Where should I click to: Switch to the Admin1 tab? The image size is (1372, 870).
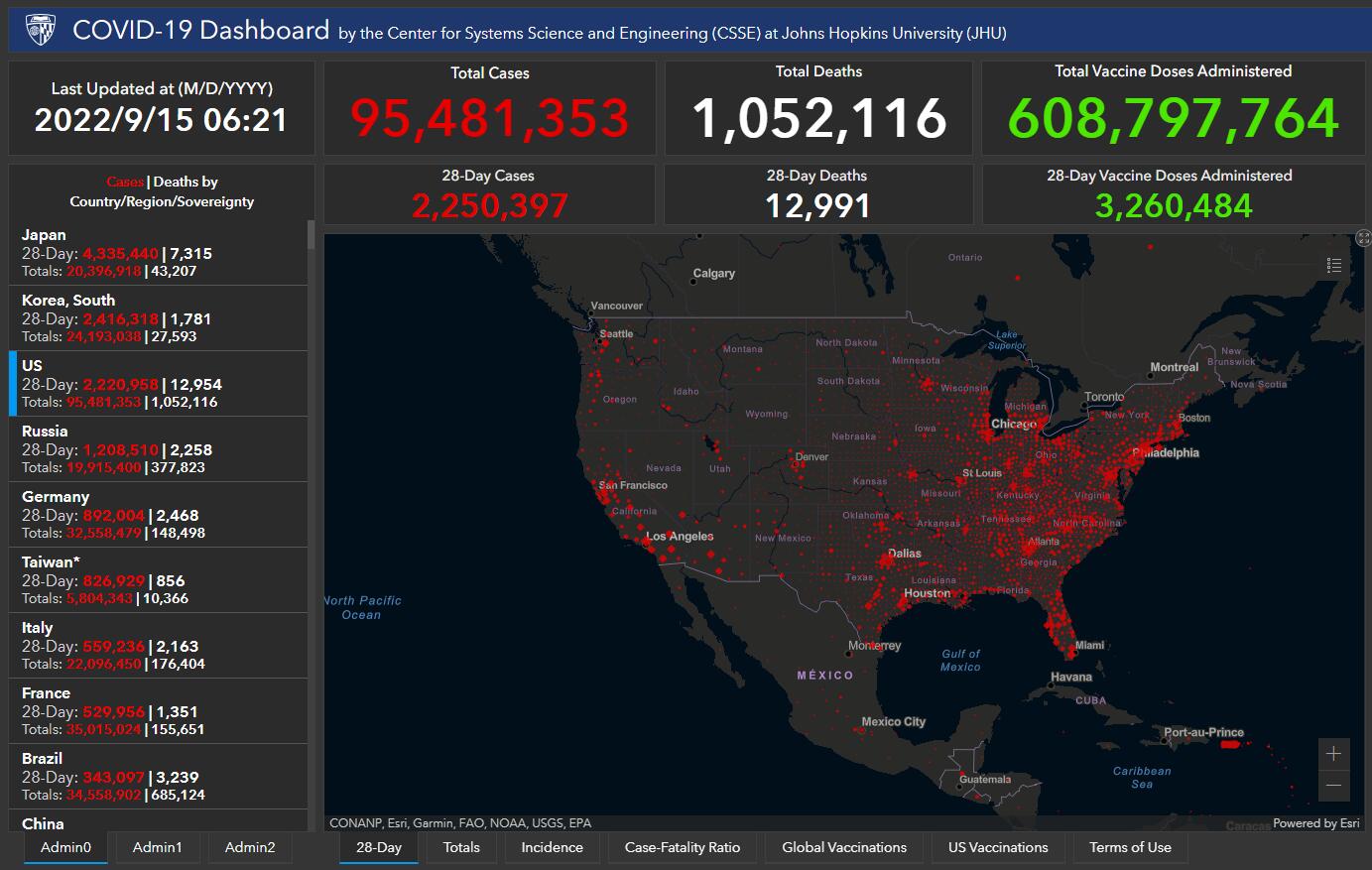158,847
